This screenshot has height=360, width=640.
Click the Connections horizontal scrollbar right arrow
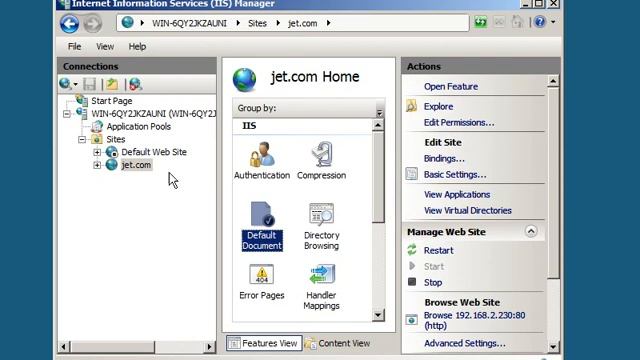point(209,347)
